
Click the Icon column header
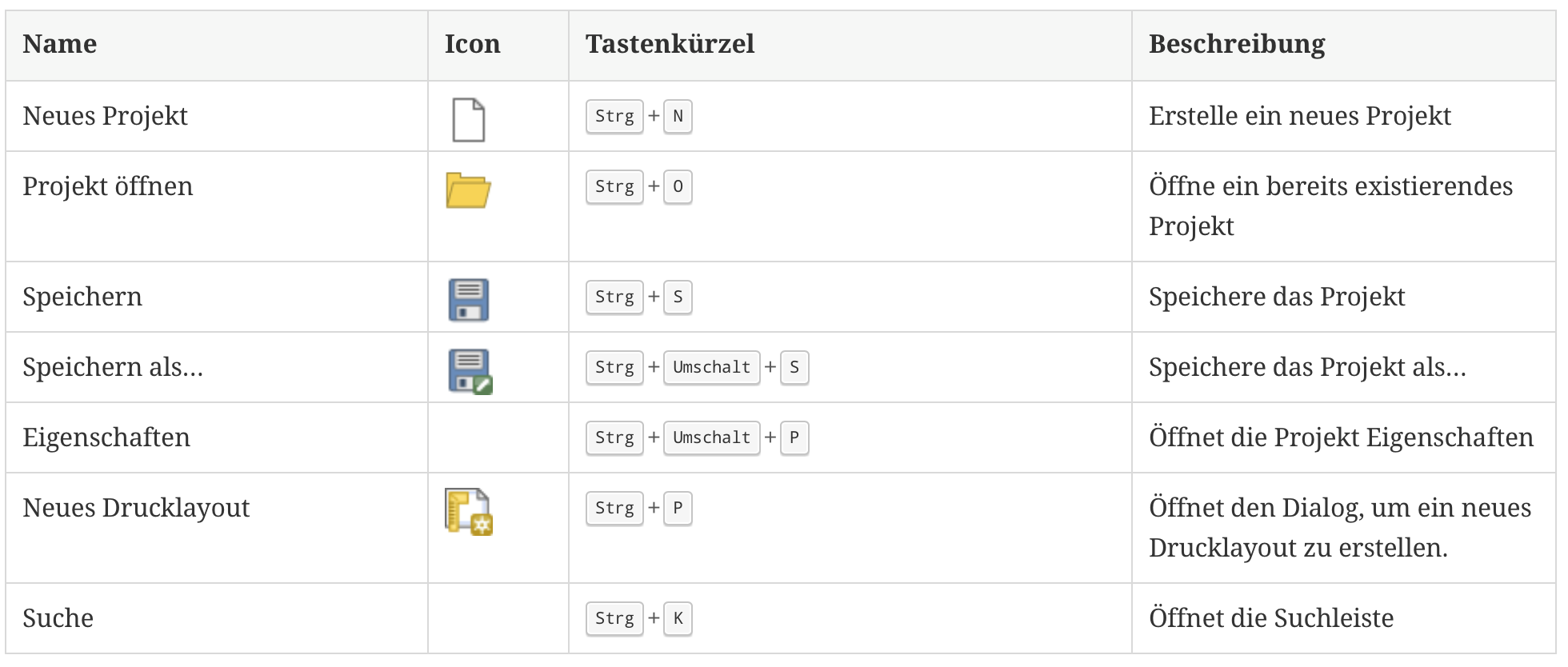(x=473, y=44)
